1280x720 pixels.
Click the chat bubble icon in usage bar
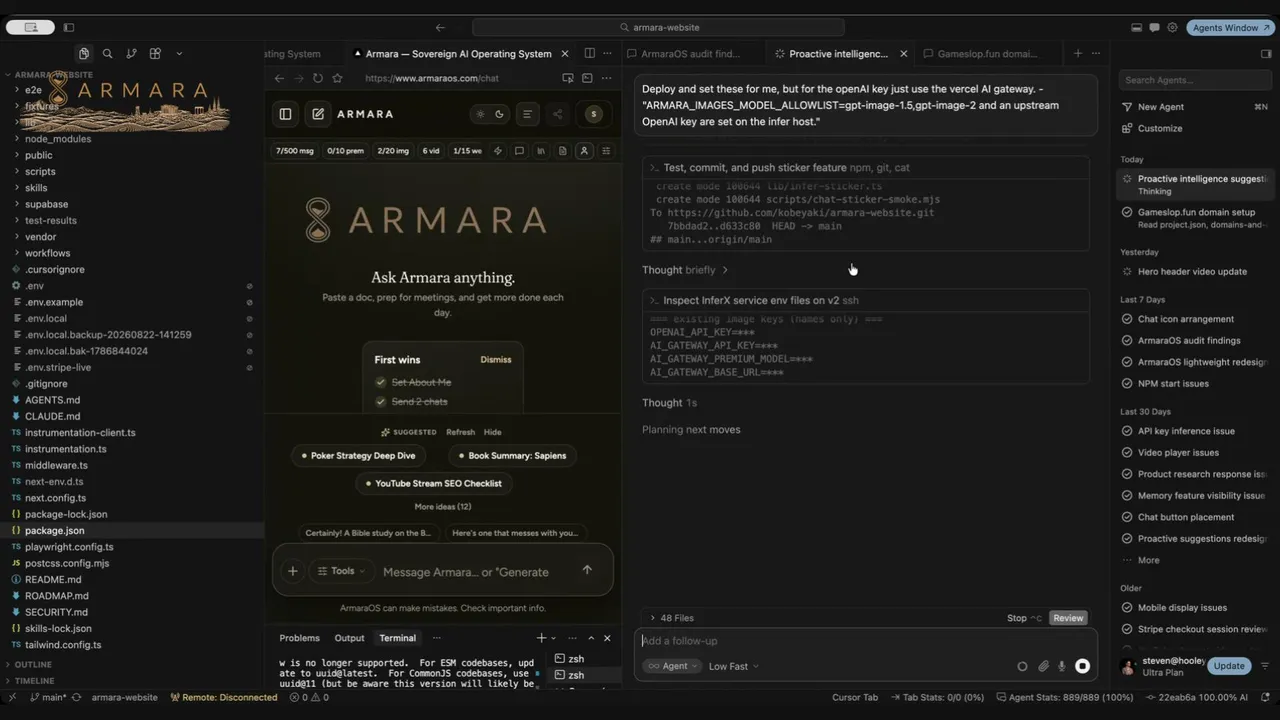tap(519, 151)
